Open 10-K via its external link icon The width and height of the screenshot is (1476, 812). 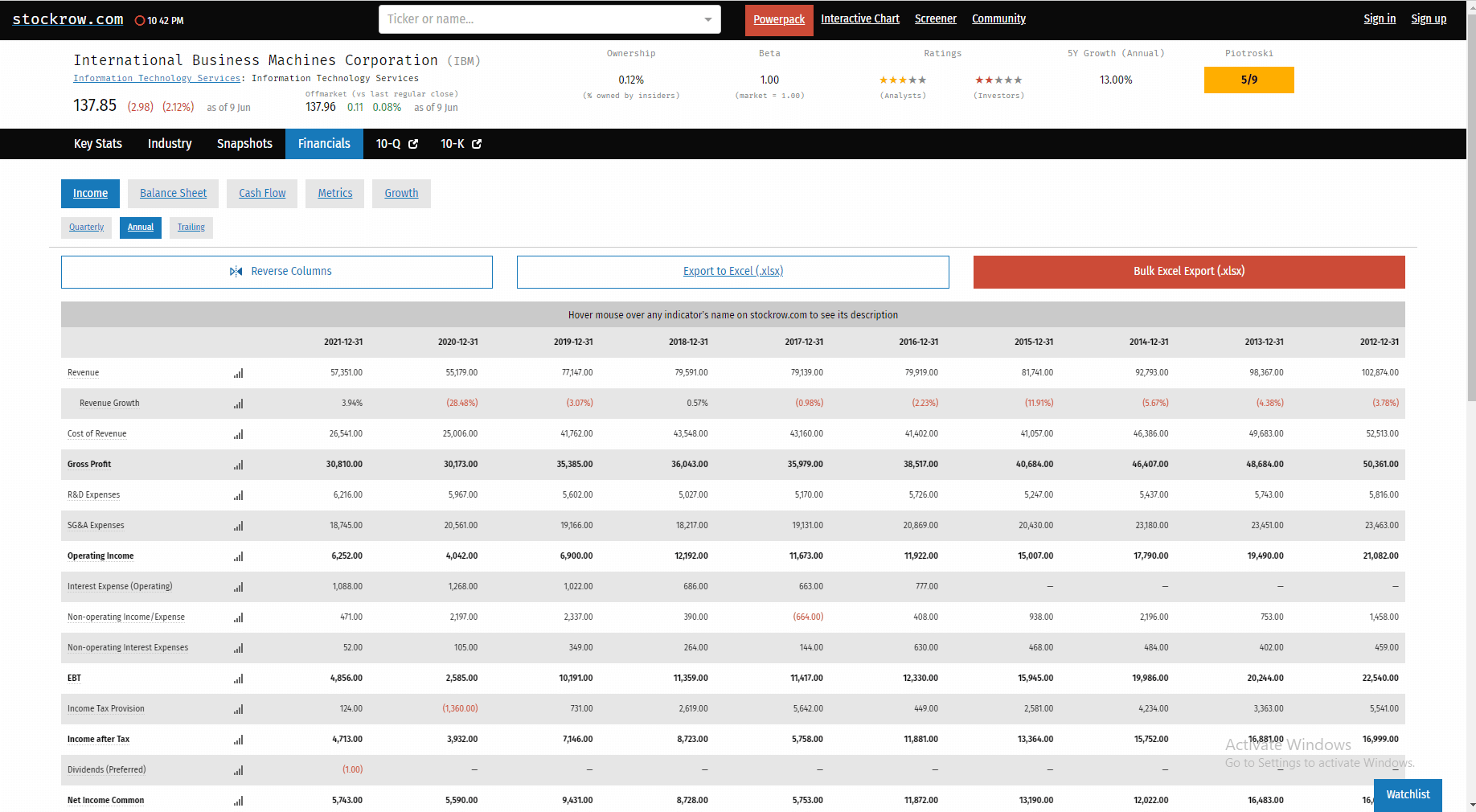pos(478,144)
